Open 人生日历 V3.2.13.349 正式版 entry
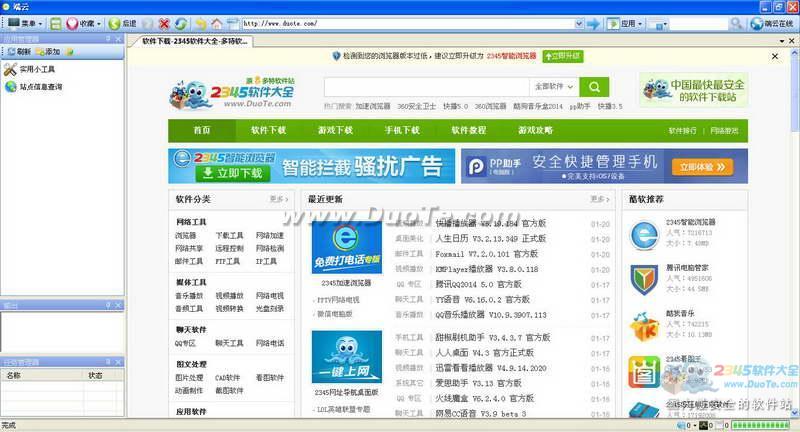 [490, 239]
